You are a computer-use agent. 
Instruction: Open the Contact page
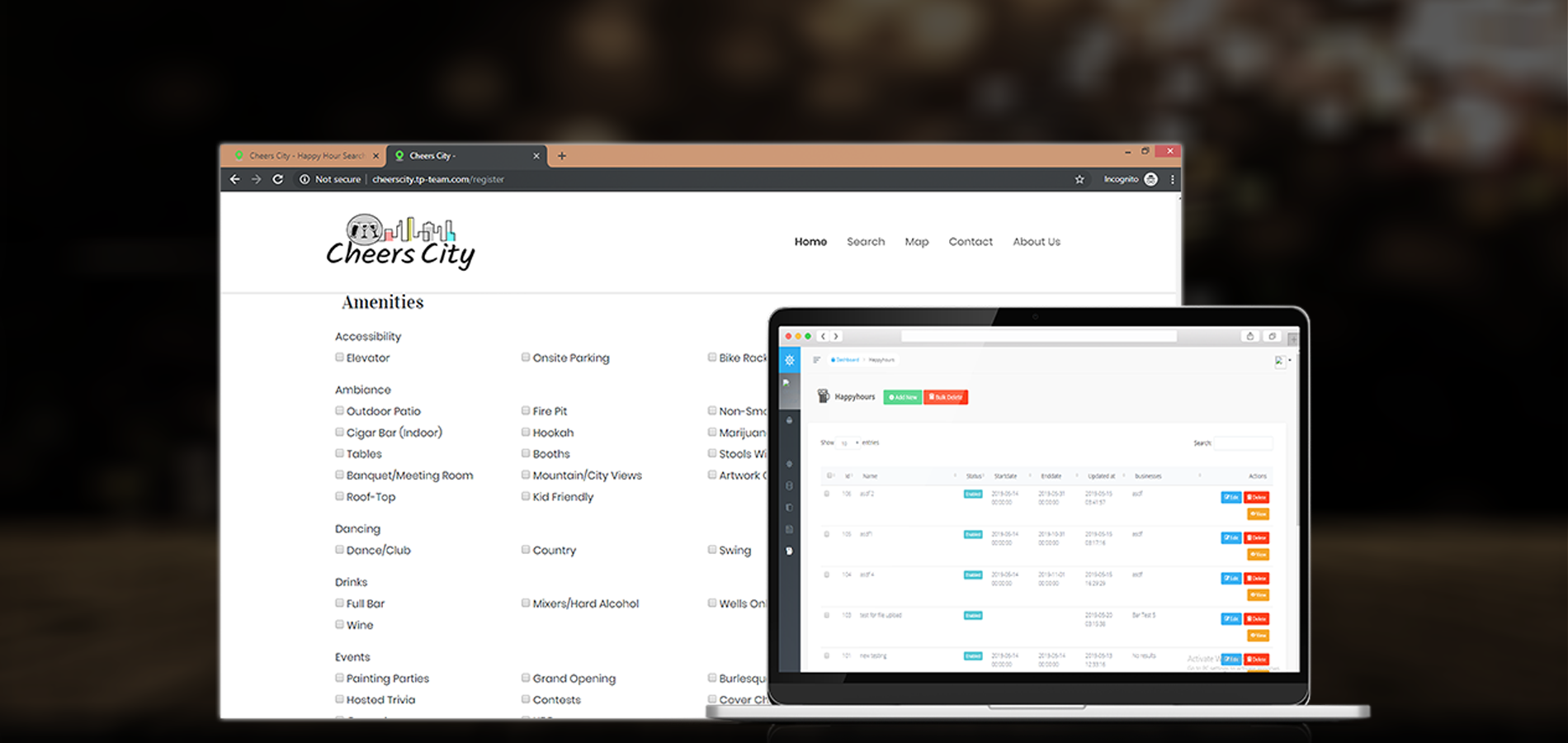[x=971, y=242]
